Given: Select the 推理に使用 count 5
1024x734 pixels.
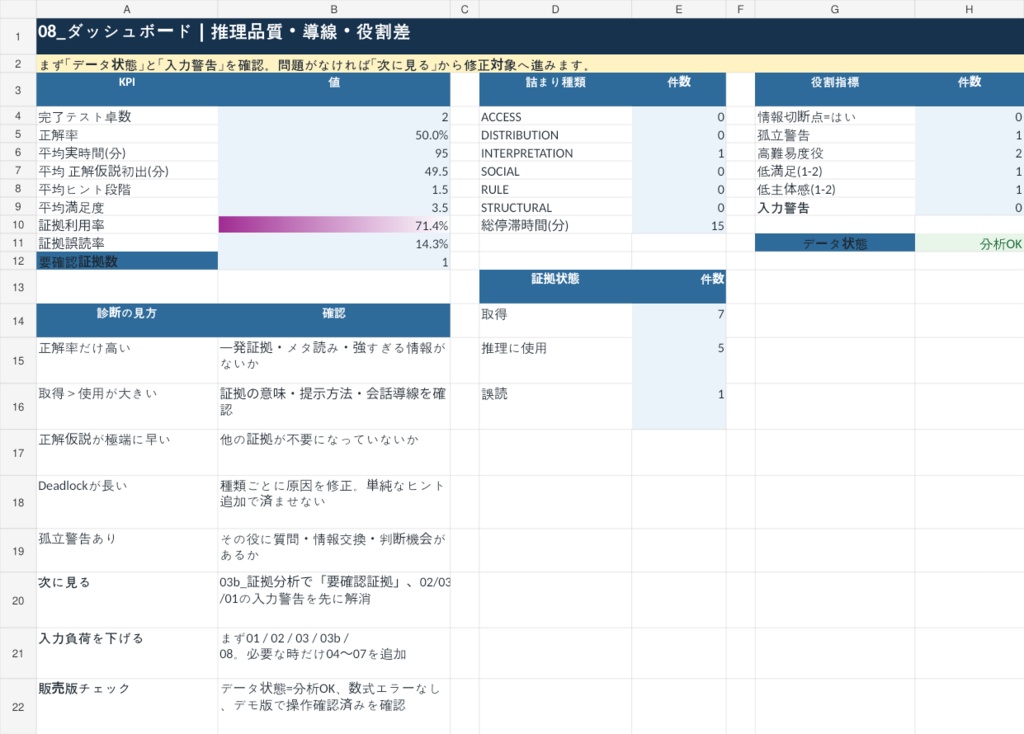Looking at the screenshot, I should (679, 360).
